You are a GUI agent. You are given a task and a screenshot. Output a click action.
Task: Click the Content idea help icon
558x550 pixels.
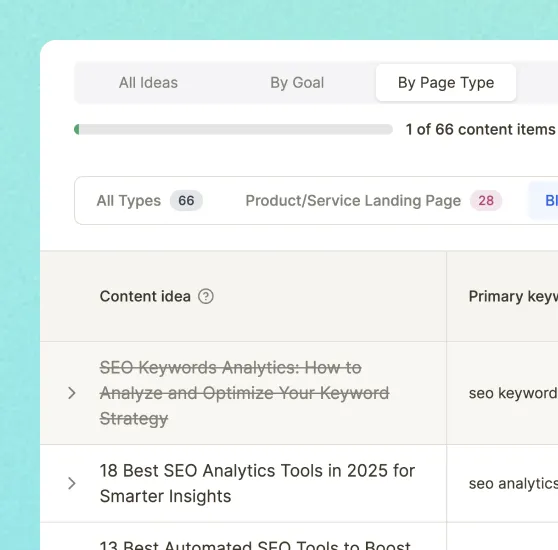[x=206, y=296]
